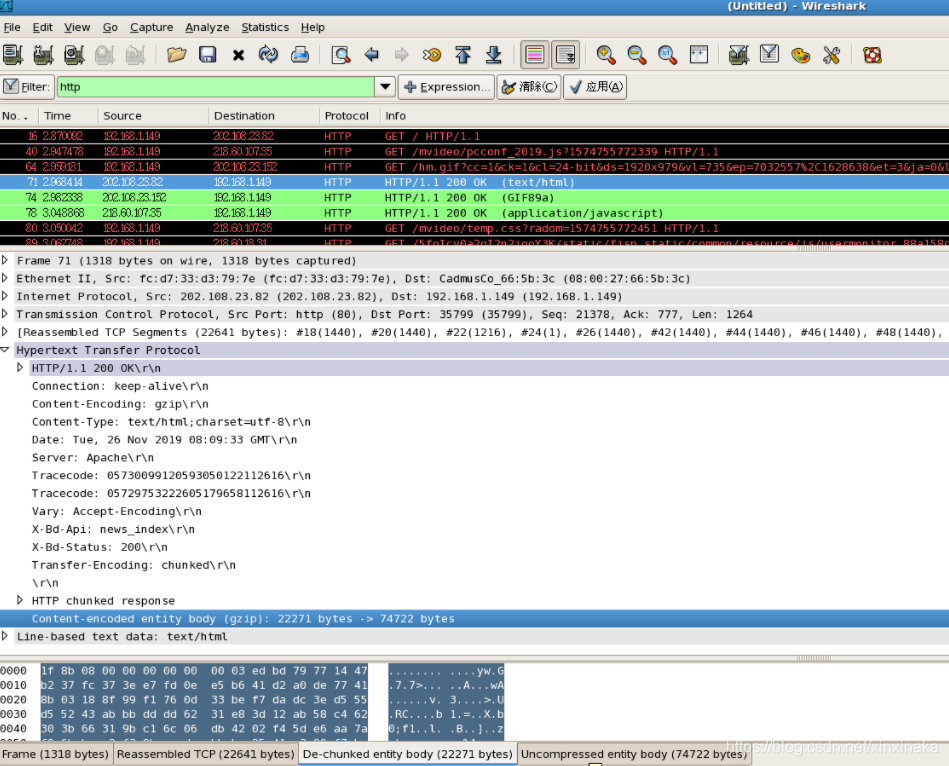Select Transfer-Encoding: chunked line
949x766 pixels.
point(134,565)
